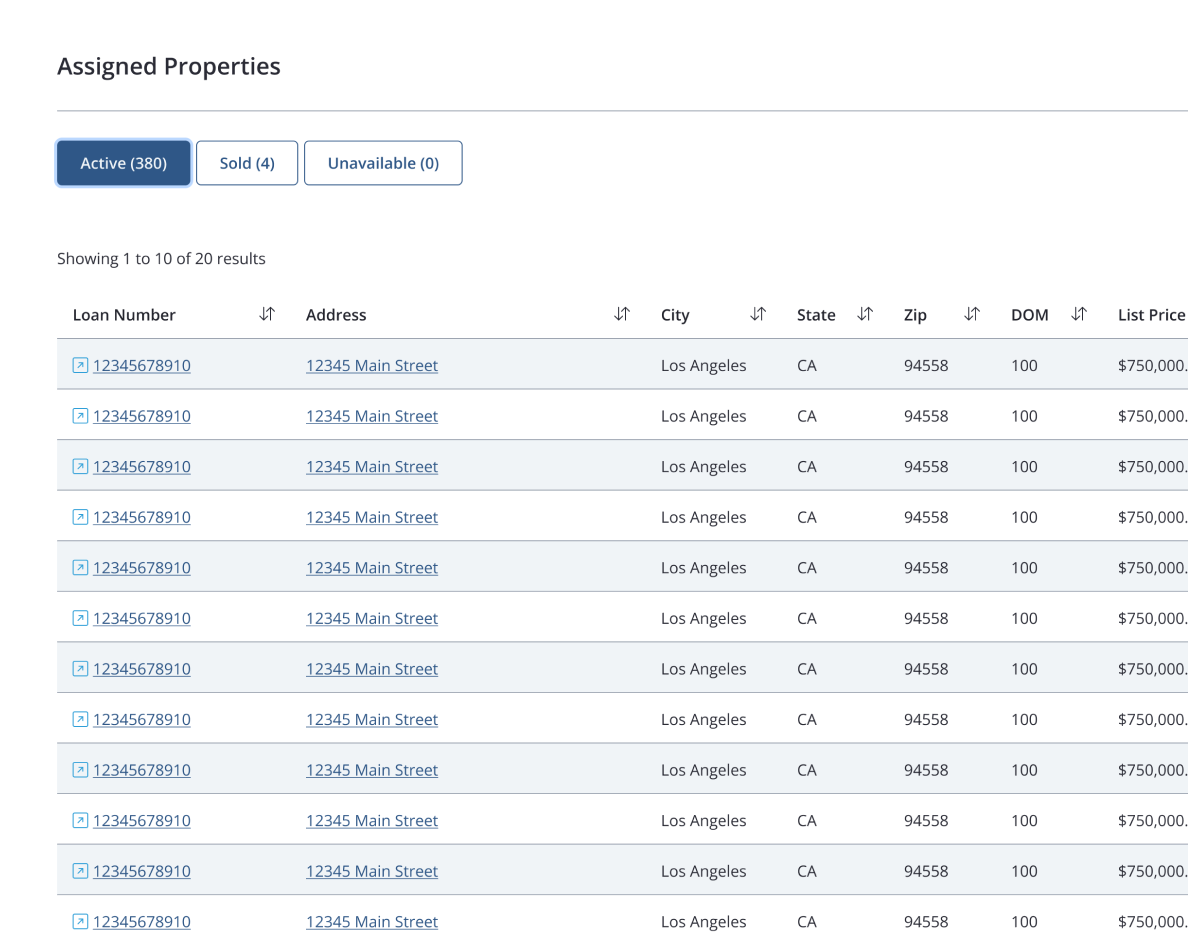Open the Sold (4) tab
Image resolution: width=1188 pixels, height=944 pixels.
(247, 163)
